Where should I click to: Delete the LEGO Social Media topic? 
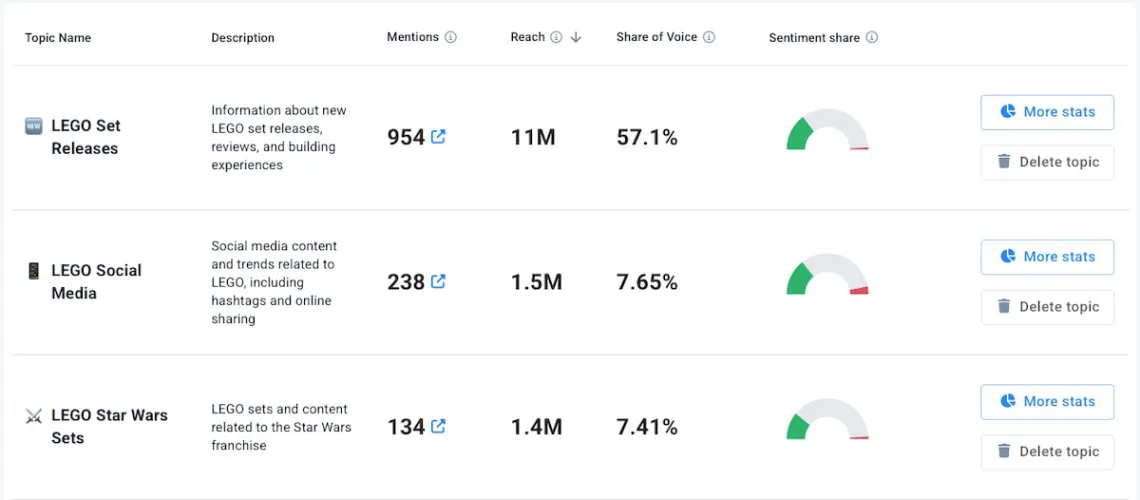coord(1047,307)
